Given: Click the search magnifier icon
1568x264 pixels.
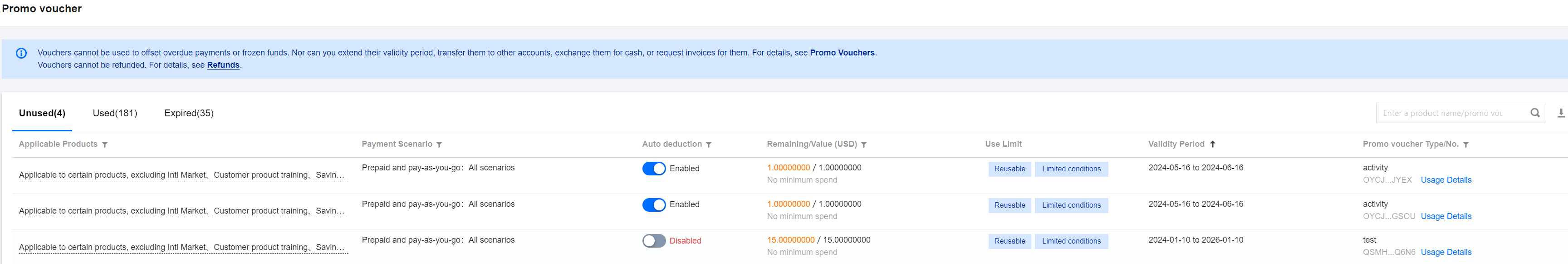Looking at the screenshot, I should [1534, 113].
